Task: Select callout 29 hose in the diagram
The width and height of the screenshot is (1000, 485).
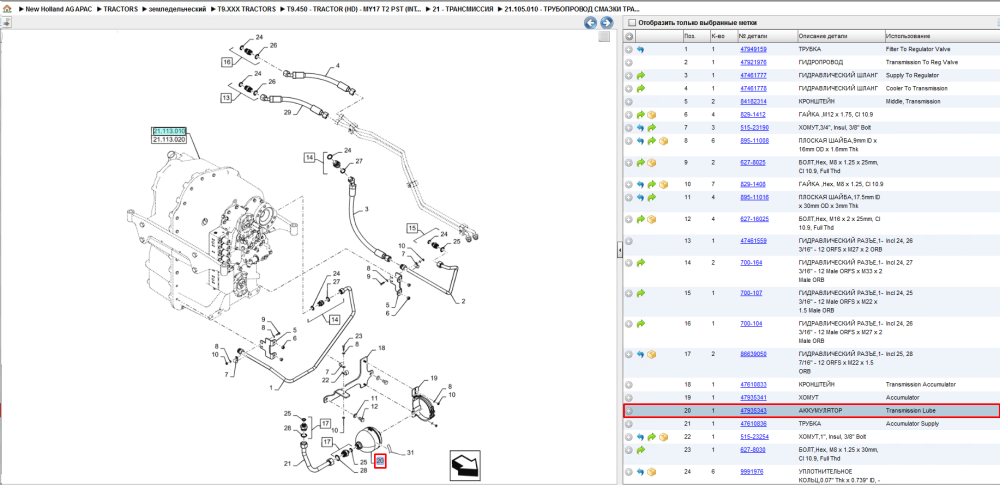Action: pyautogui.click(x=286, y=112)
